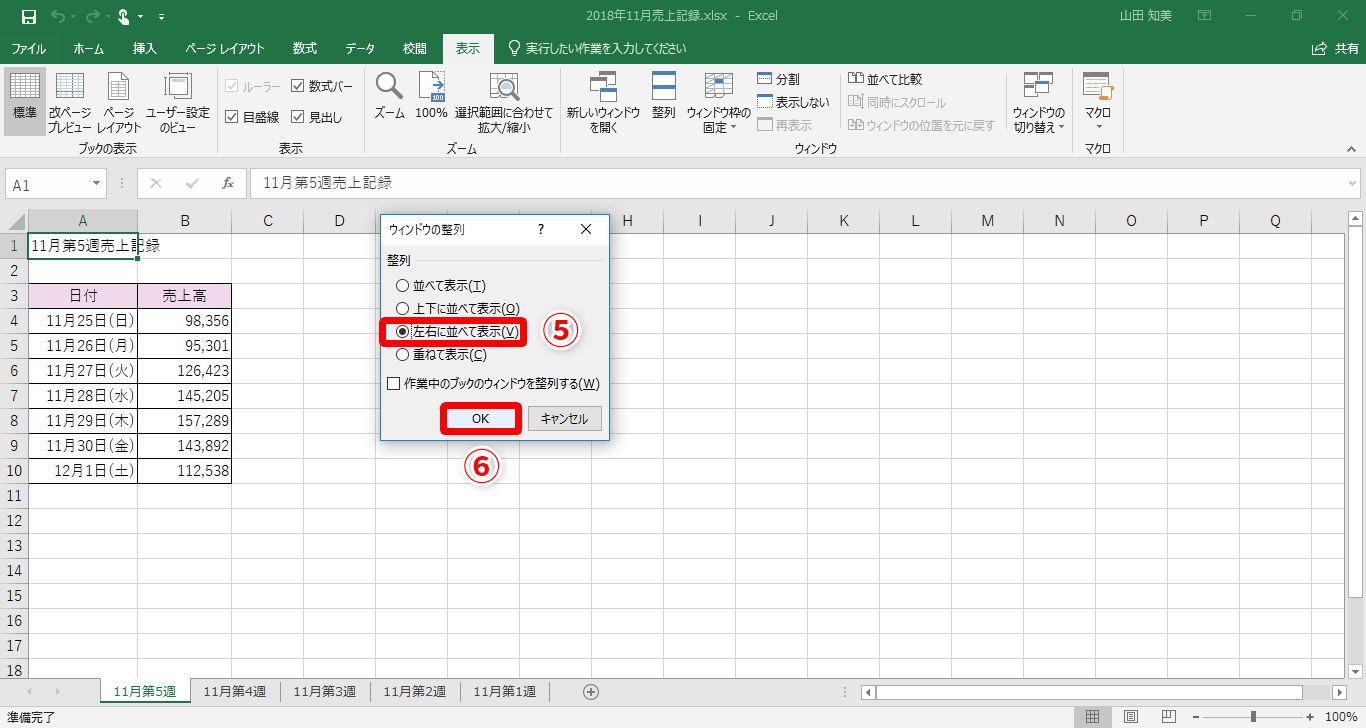Select column header C
The image size is (1366, 728).
268,221
